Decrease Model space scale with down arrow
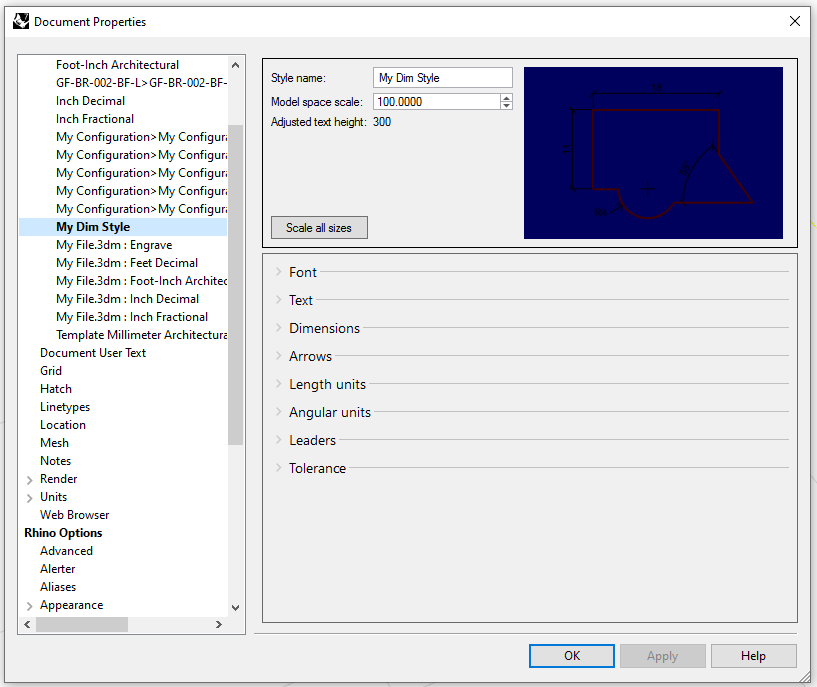This screenshot has height=687, width=817. (x=506, y=106)
